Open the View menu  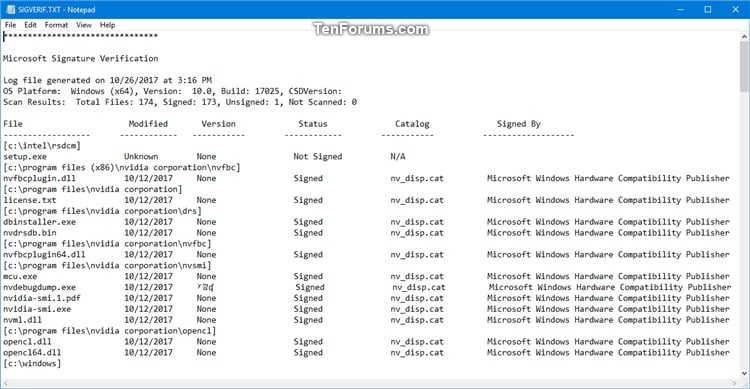pos(84,25)
